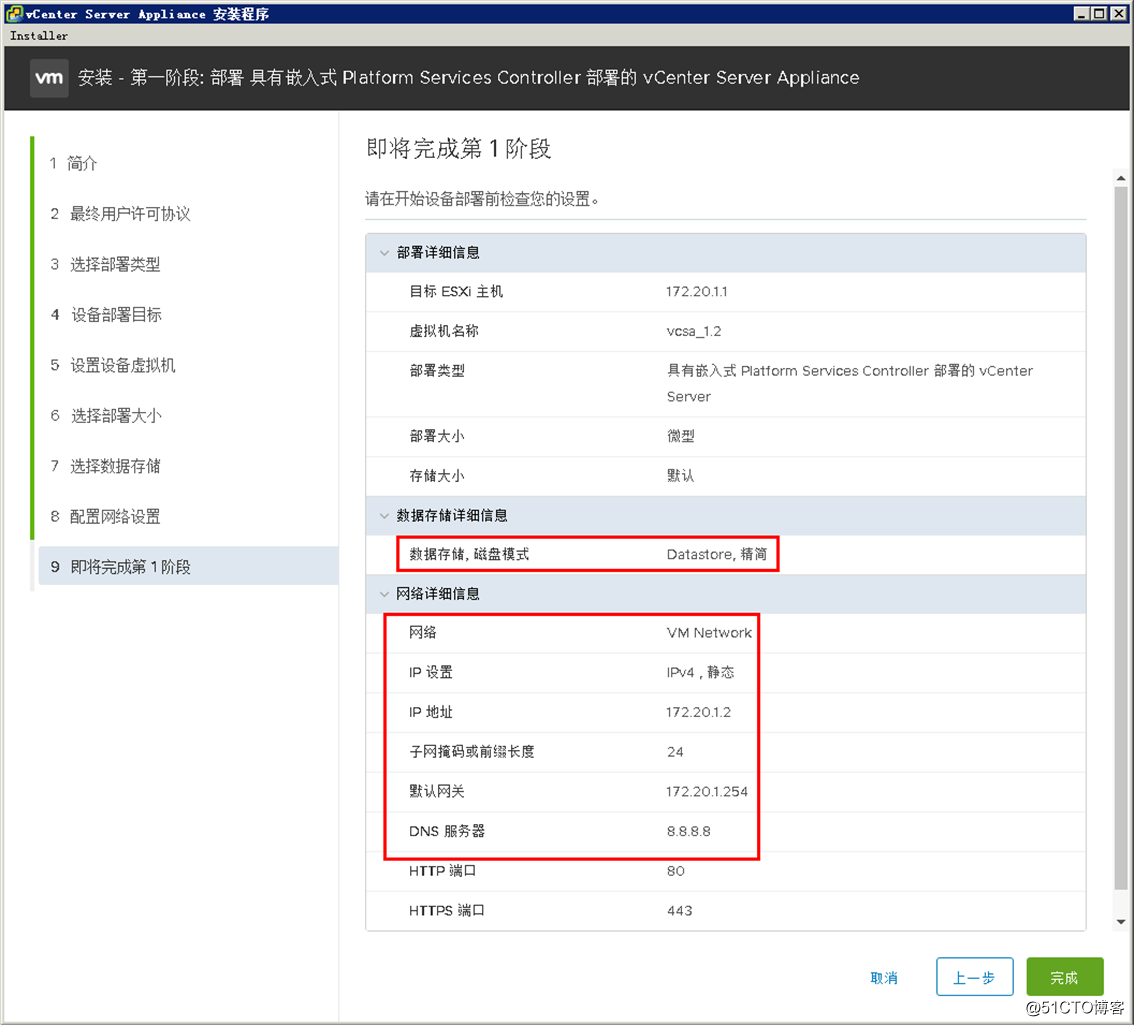This screenshot has width=1134, height=1026.
Task: Click the green 完成 finish button
Action: coord(1065,978)
